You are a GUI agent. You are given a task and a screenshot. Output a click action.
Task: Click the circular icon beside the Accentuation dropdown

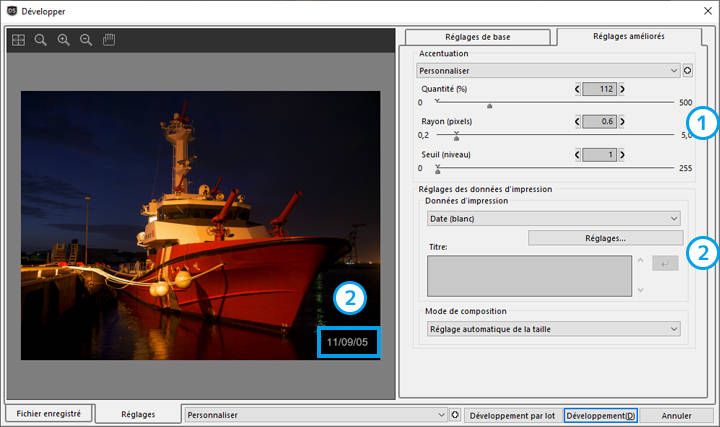point(687,71)
